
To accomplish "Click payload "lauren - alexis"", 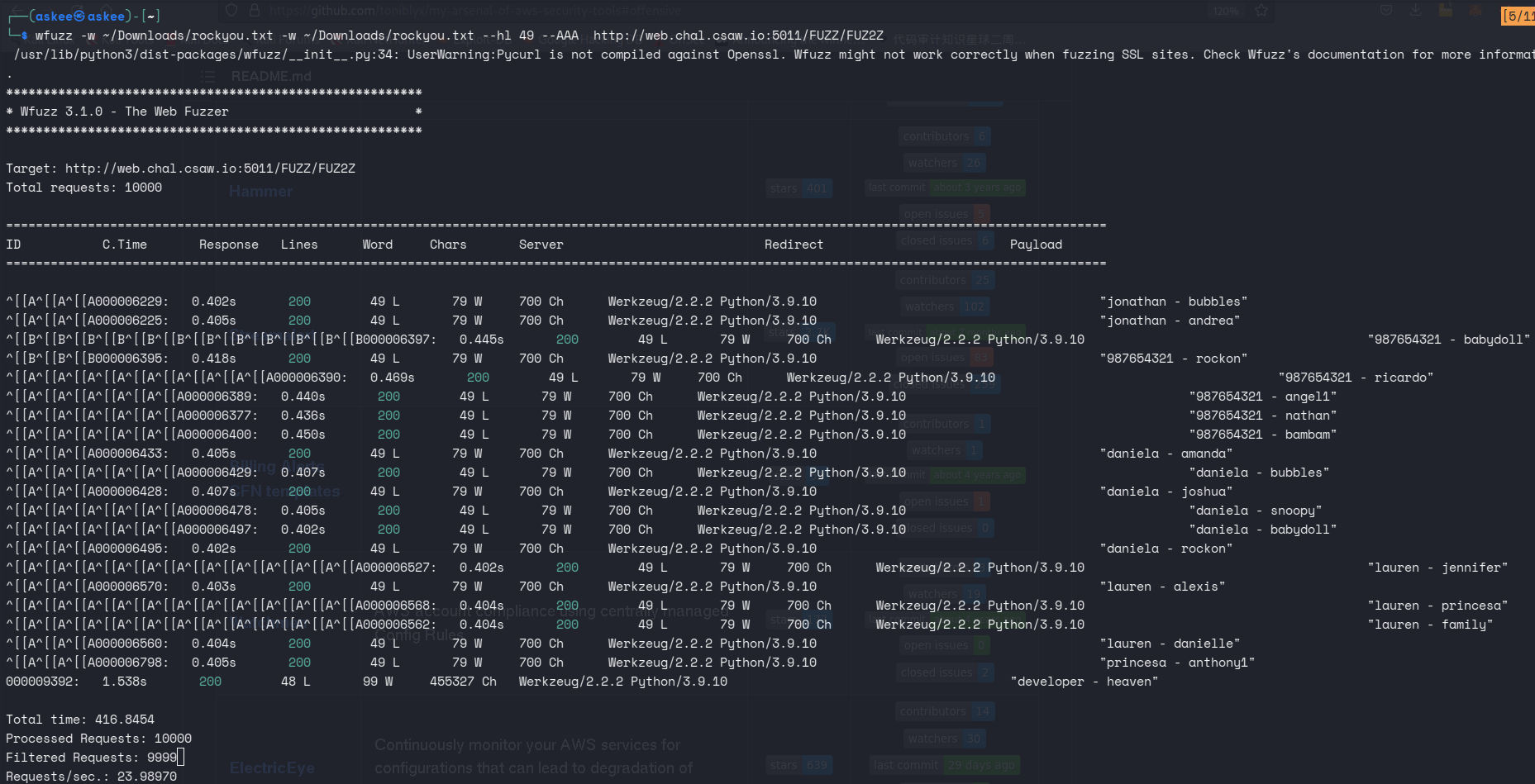I will point(1162,587).
